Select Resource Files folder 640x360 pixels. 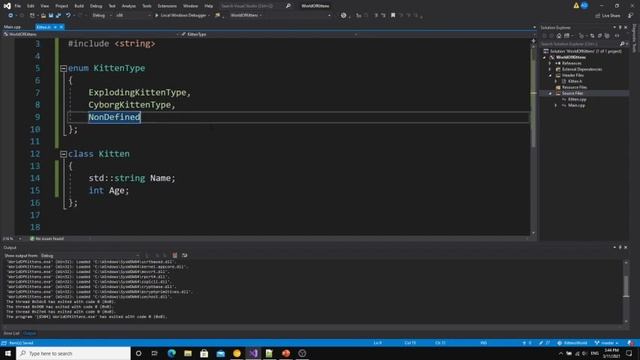click(x=574, y=87)
